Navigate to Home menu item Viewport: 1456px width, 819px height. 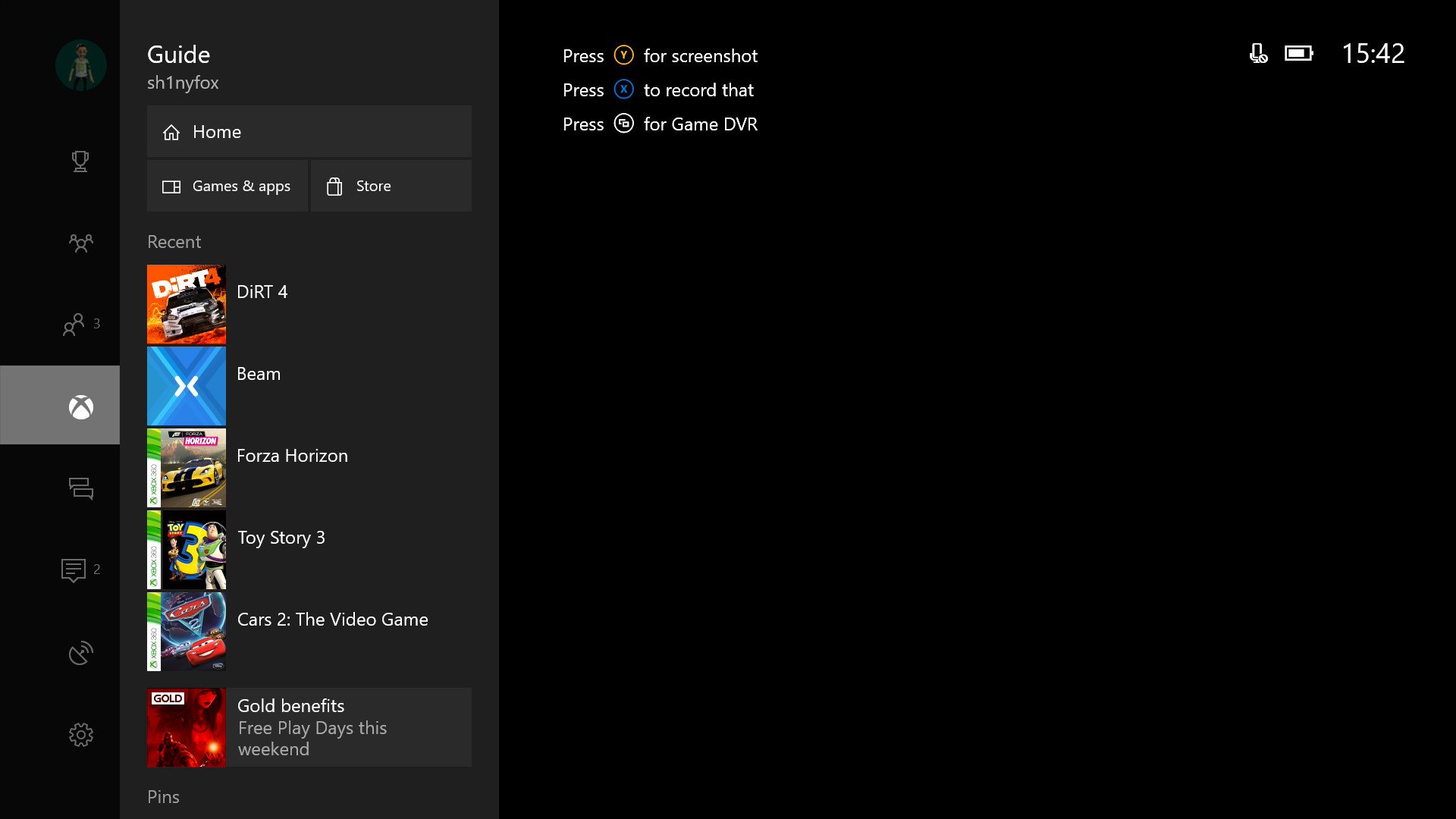(309, 132)
